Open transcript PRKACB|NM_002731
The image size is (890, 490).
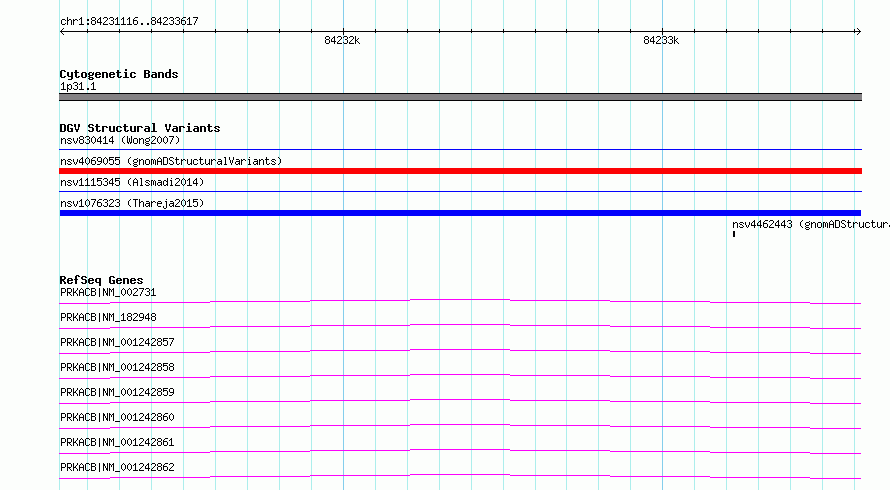[x=108, y=292]
